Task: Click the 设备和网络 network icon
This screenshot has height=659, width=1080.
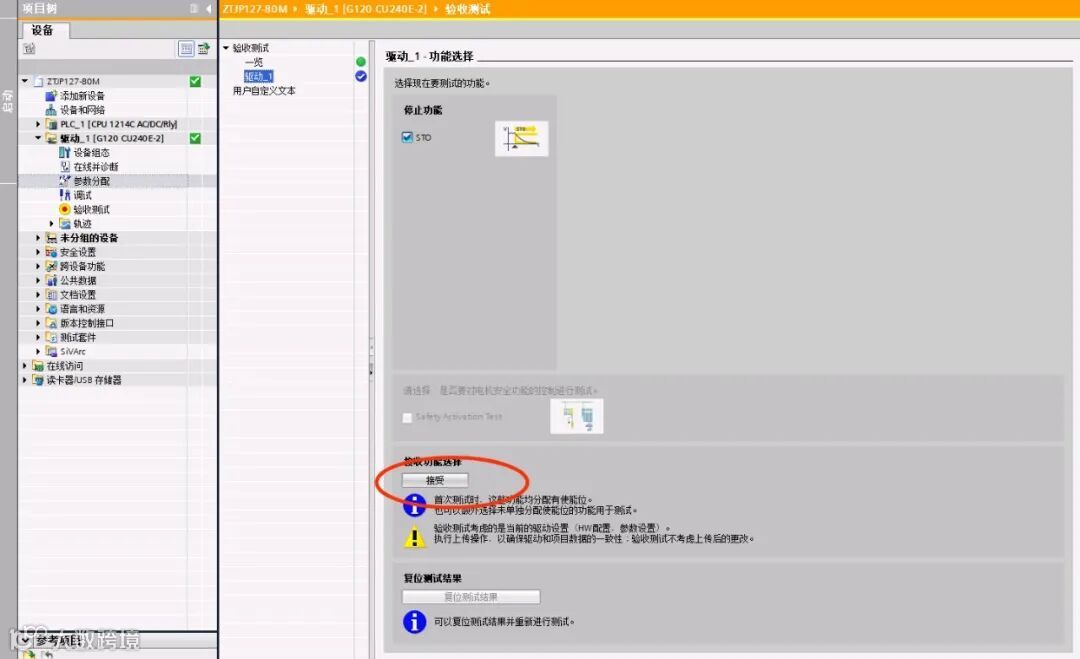Action: 51,110
